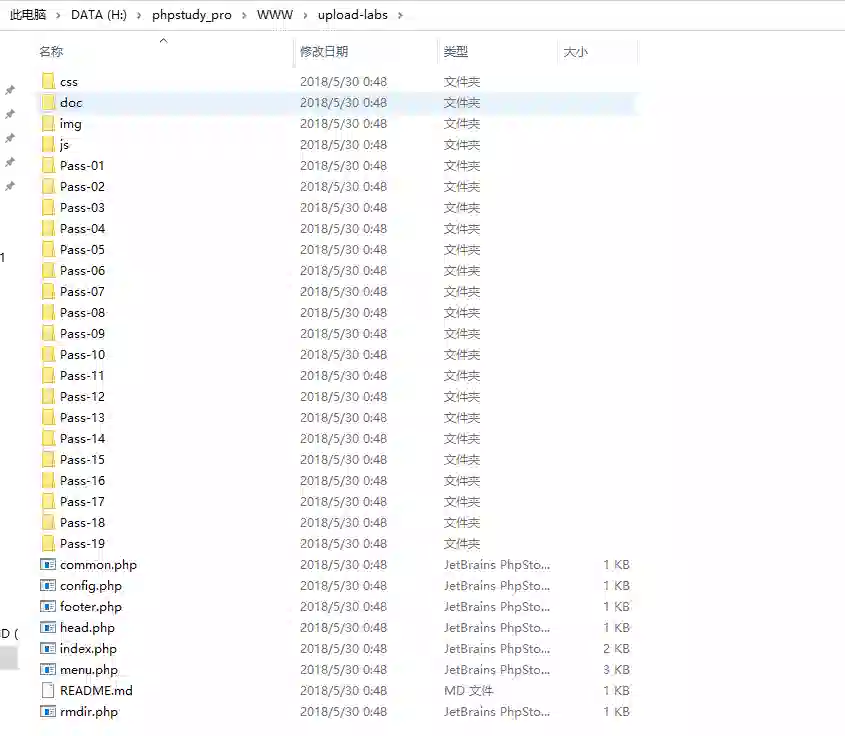Sort by 修改日期 column header
The image size is (845, 736).
pos(324,52)
